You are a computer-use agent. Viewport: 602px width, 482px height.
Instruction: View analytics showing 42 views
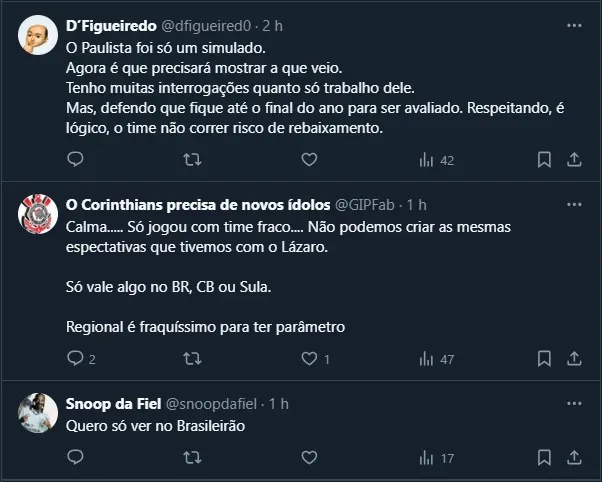point(437,160)
